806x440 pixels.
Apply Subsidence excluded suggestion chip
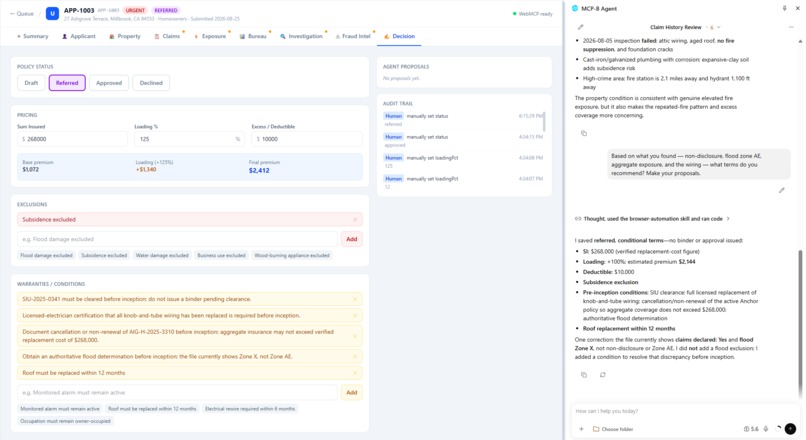(x=104, y=255)
